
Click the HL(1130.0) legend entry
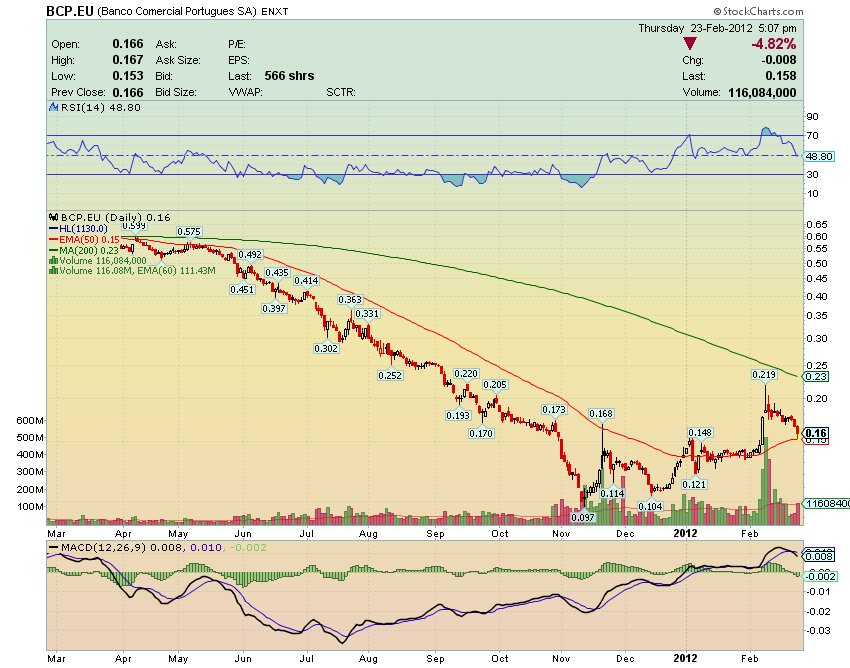pyautogui.click(x=79, y=229)
